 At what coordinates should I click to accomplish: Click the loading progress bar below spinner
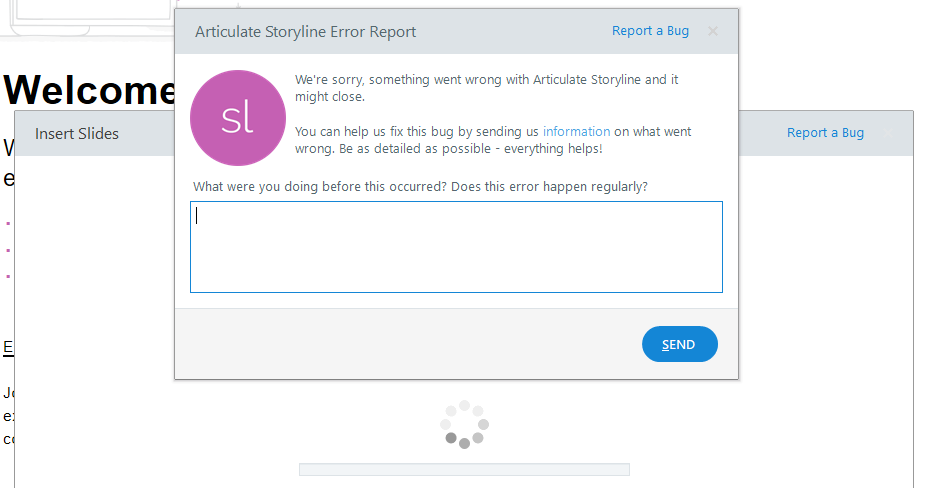tap(464, 469)
